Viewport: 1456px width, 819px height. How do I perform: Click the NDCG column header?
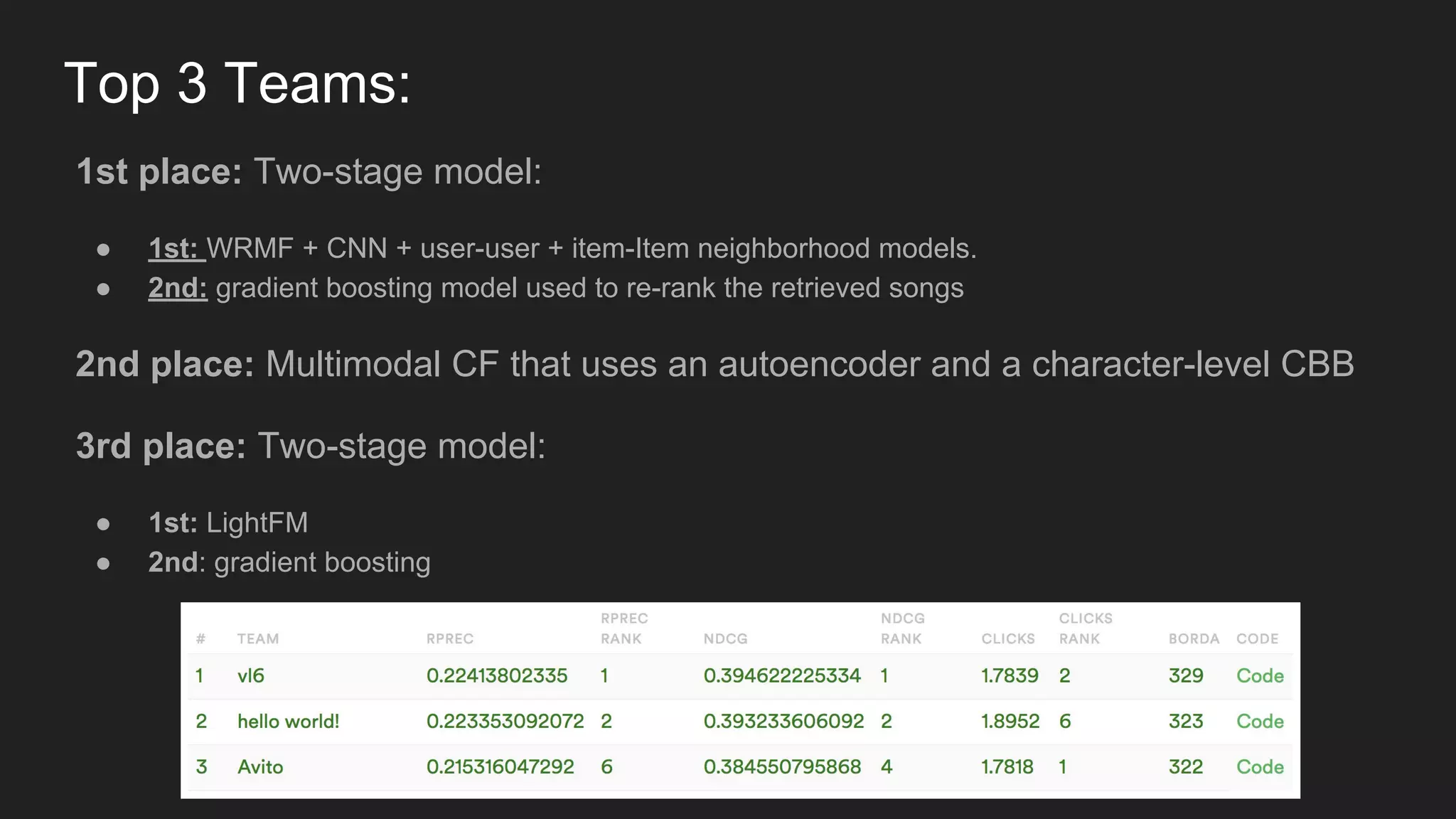[x=725, y=638]
